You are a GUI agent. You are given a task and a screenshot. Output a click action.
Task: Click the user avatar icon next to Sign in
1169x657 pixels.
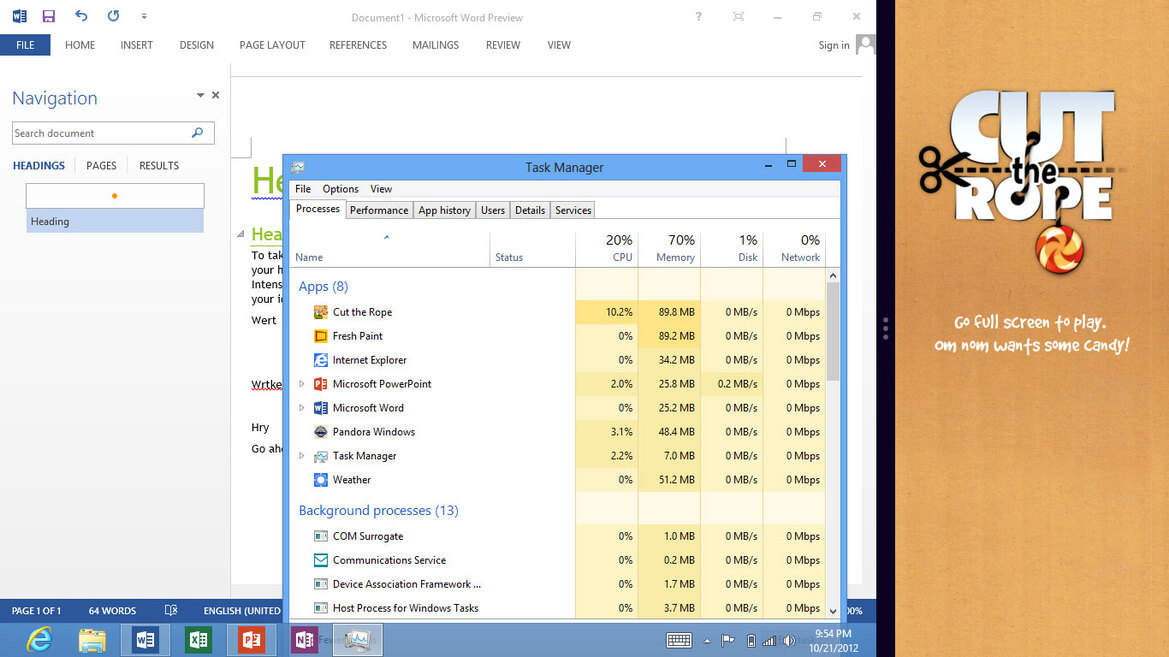point(865,45)
